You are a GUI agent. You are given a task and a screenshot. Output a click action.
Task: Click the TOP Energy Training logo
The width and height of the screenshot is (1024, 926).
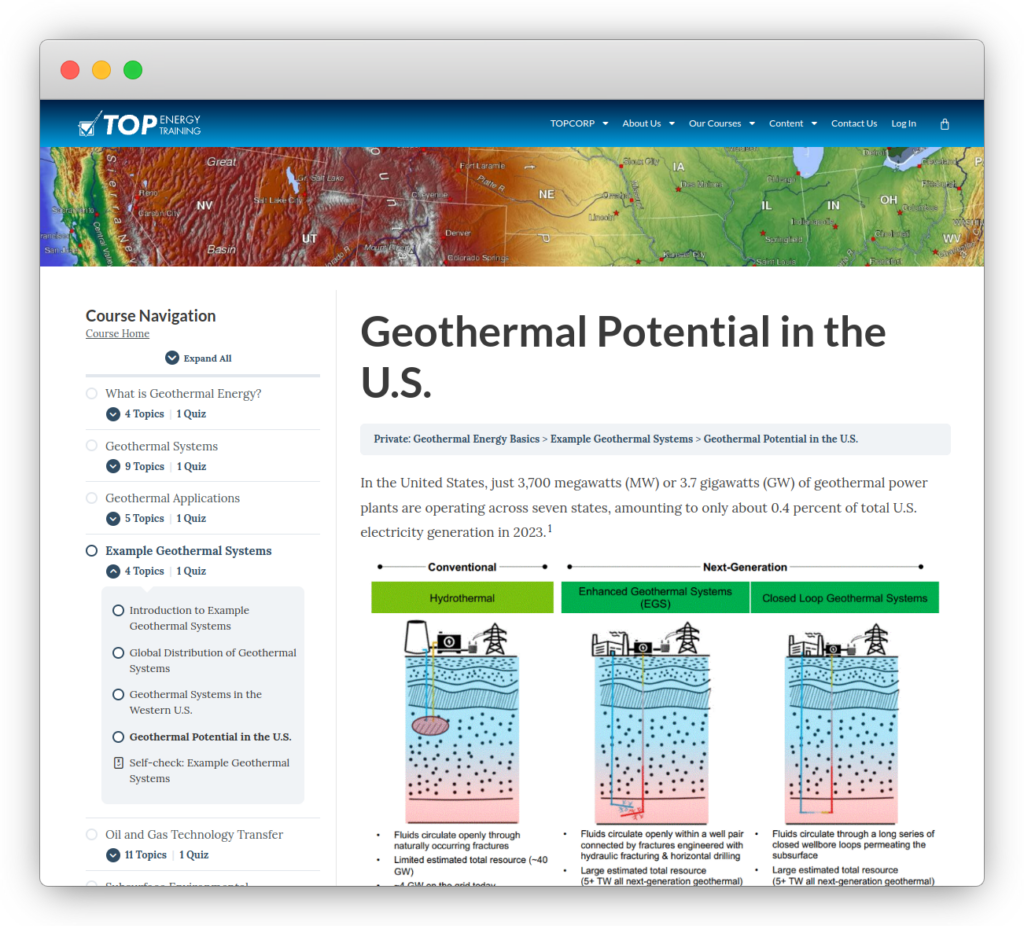pos(139,124)
